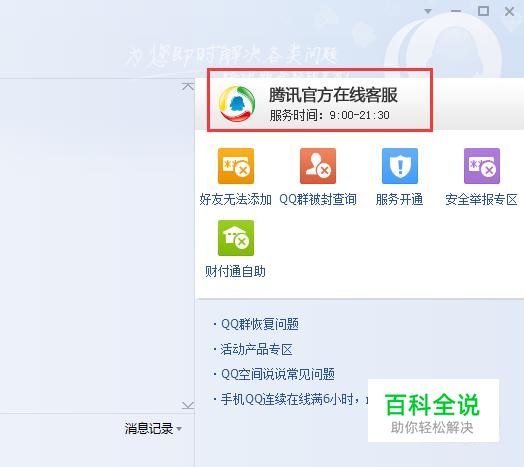The width and height of the screenshot is (524, 467).
Task: Open the 安全举报专区 purple icon
Action: (482, 166)
